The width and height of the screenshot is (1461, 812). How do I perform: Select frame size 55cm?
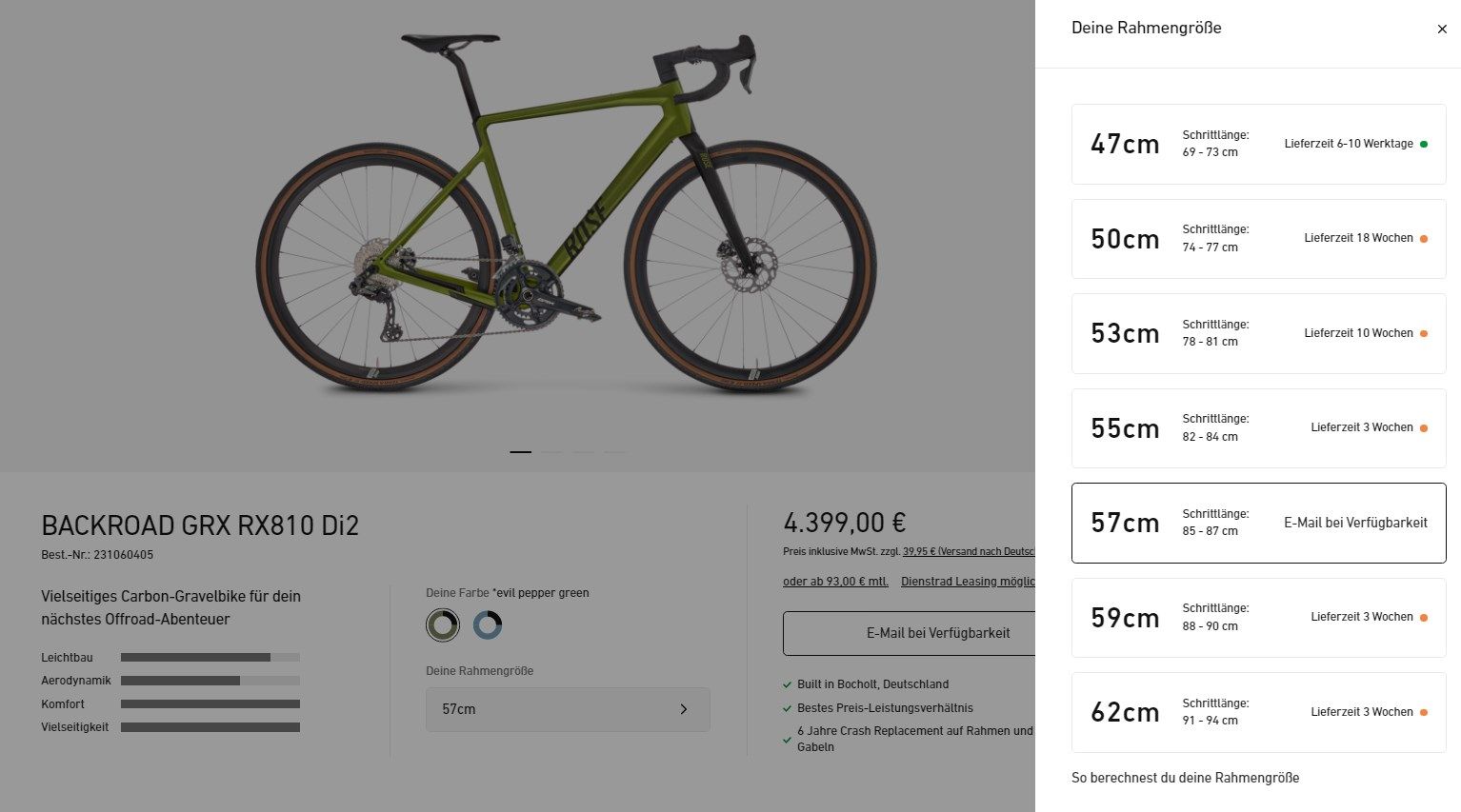(1258, 428)
